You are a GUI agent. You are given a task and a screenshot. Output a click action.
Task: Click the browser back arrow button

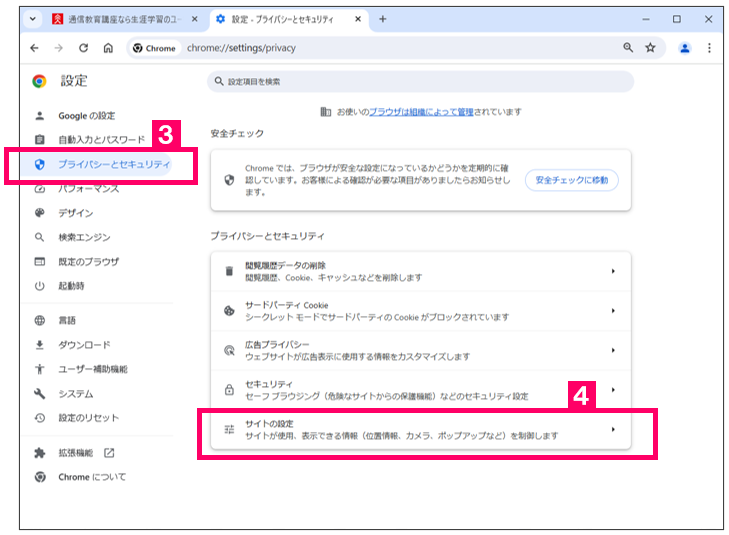pos(36,48)
